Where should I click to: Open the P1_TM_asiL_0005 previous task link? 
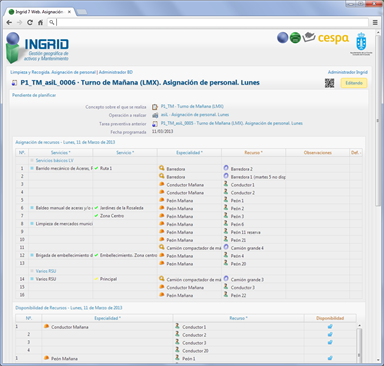click(x=232, y=123)
